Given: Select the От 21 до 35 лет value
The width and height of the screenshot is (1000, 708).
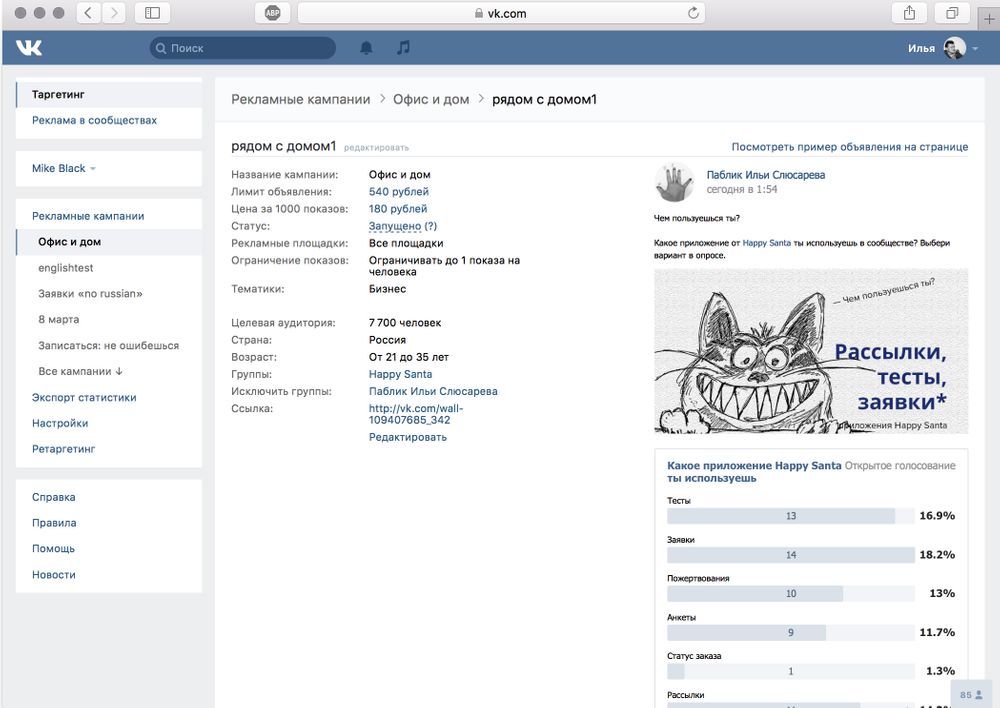Looking at the screenshot, I should [x=409, y=357].
